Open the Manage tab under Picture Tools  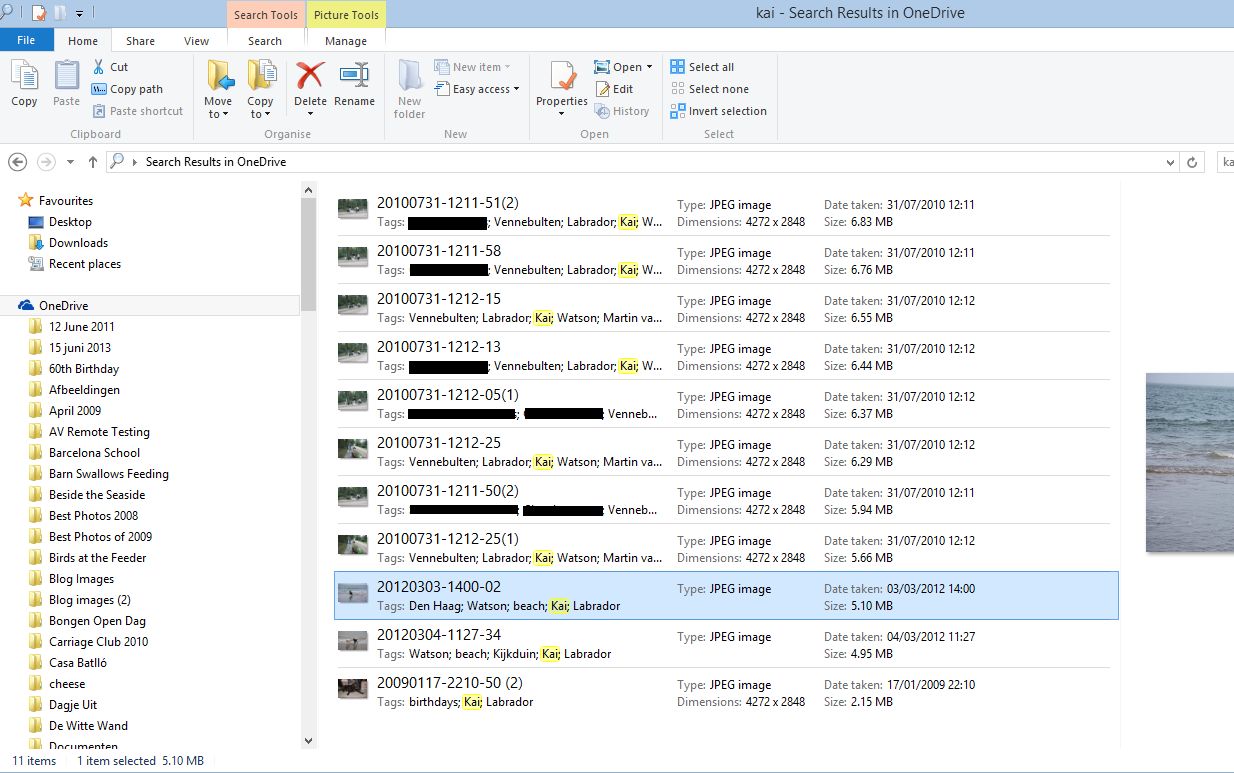click(x=346, y=41)
